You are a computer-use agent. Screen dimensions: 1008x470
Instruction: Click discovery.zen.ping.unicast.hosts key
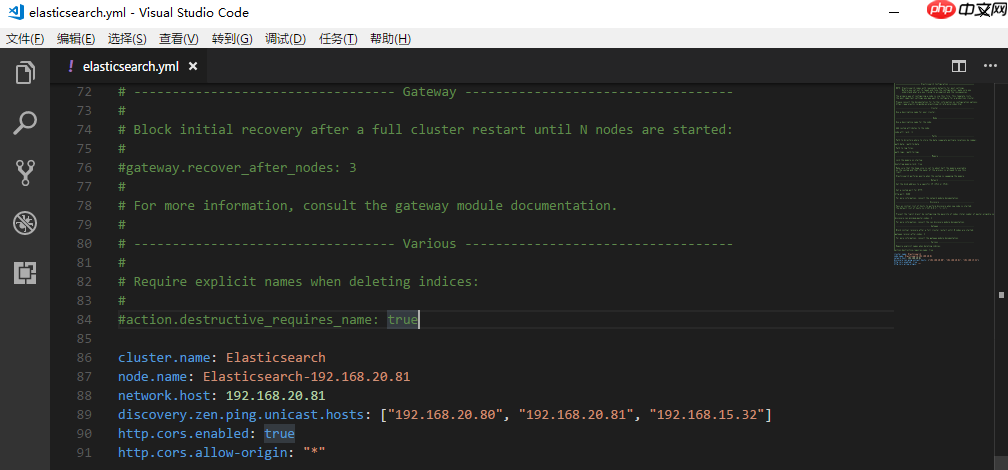click(241, 415)
